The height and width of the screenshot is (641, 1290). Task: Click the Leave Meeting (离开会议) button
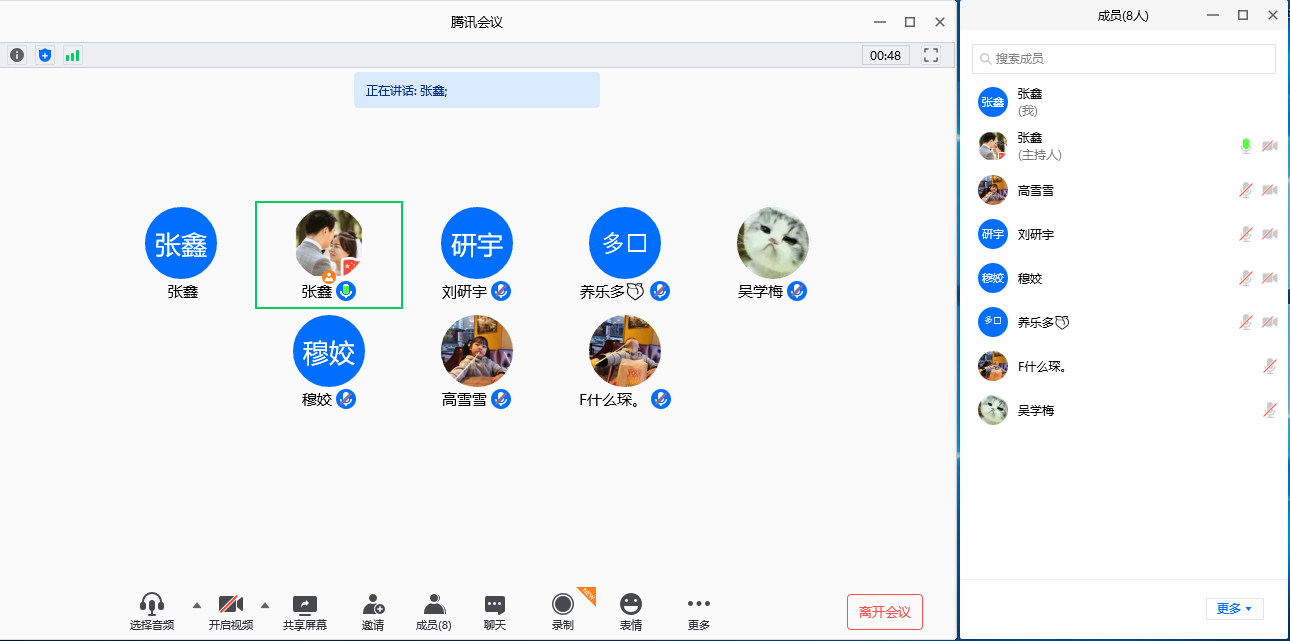pos(884,612)
